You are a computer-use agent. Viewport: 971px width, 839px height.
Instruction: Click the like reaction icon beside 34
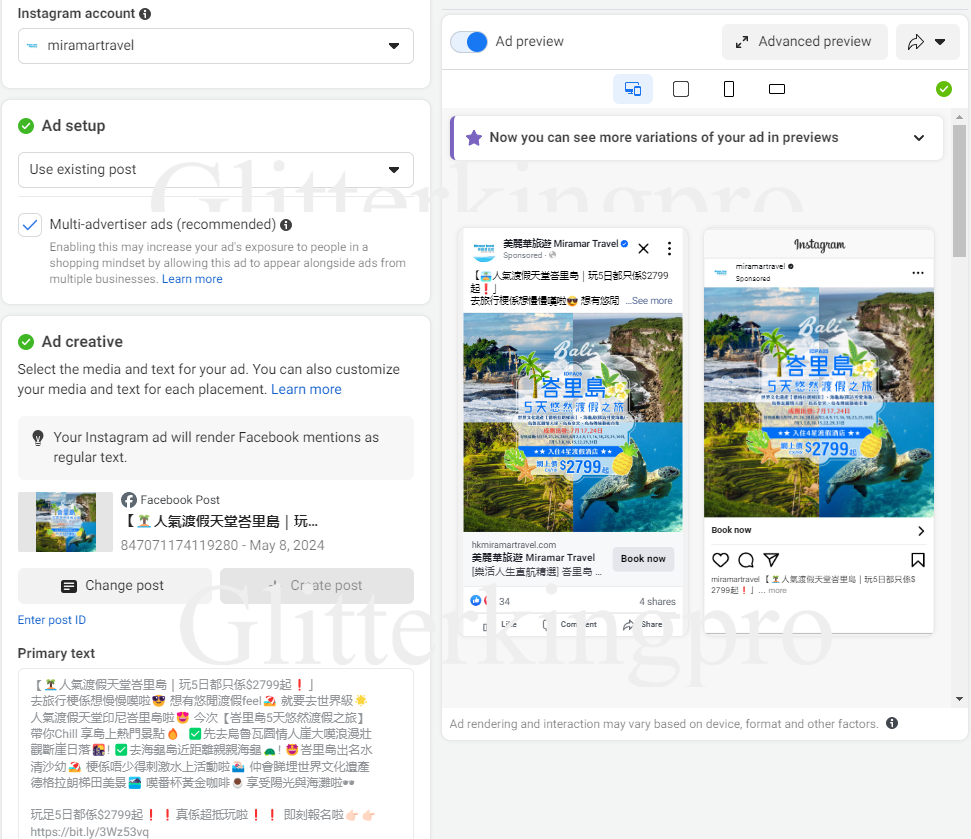pos(477,601)
